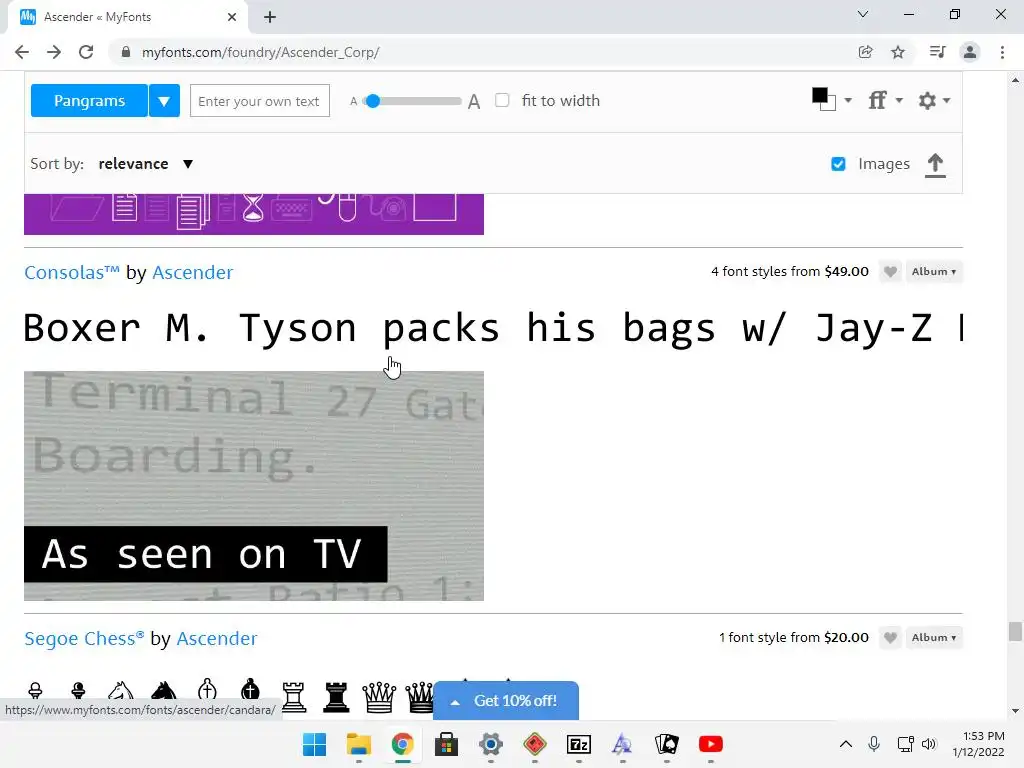Expand the Get 10% off banner
Image resolution: width=1024 pixels, height=768 pixels.
pyautogui.click(x=505, y=701)
